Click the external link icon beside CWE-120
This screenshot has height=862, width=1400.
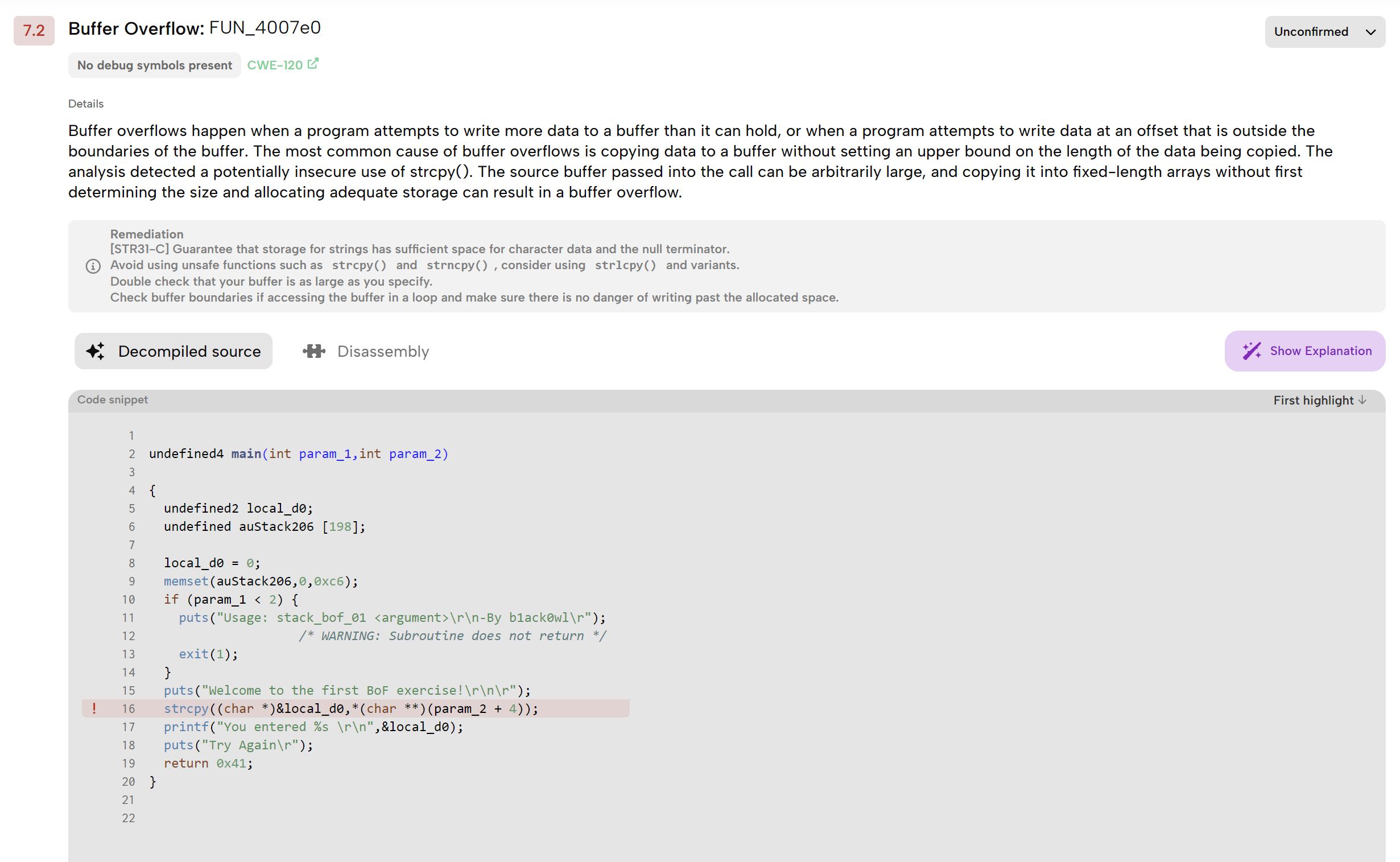point(313,64)
